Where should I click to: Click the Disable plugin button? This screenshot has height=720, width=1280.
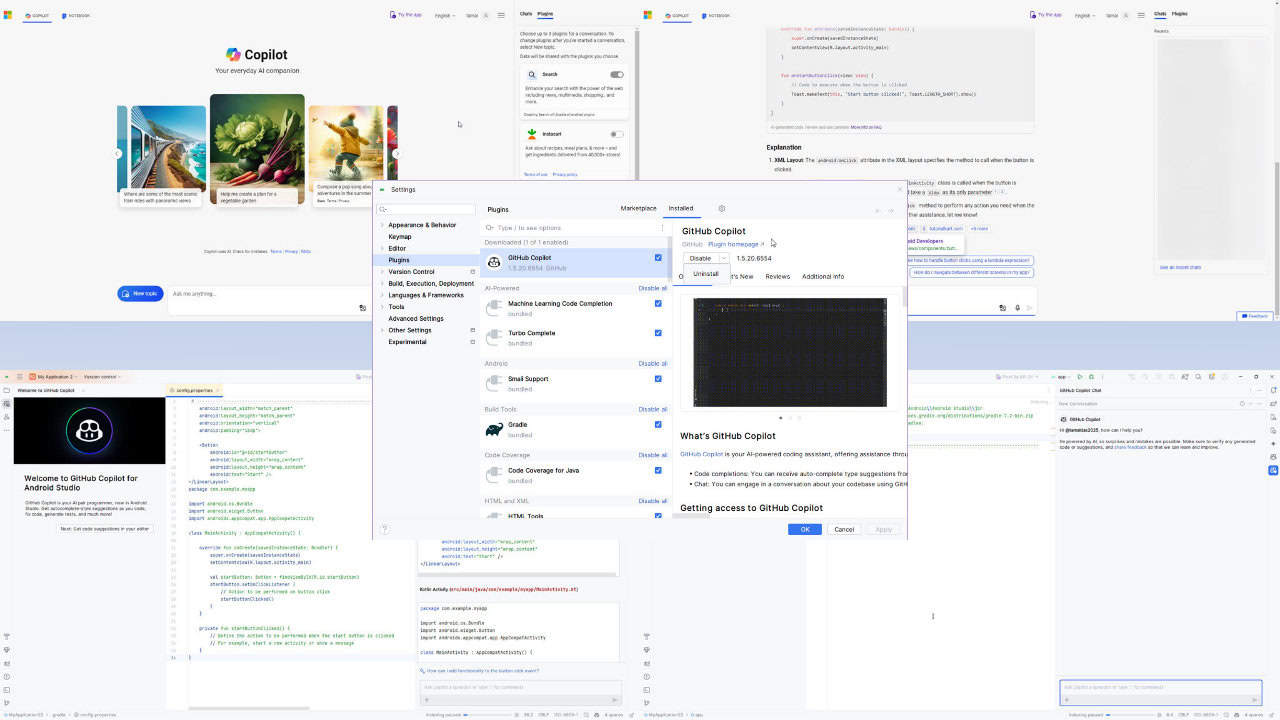coord(701,258)
